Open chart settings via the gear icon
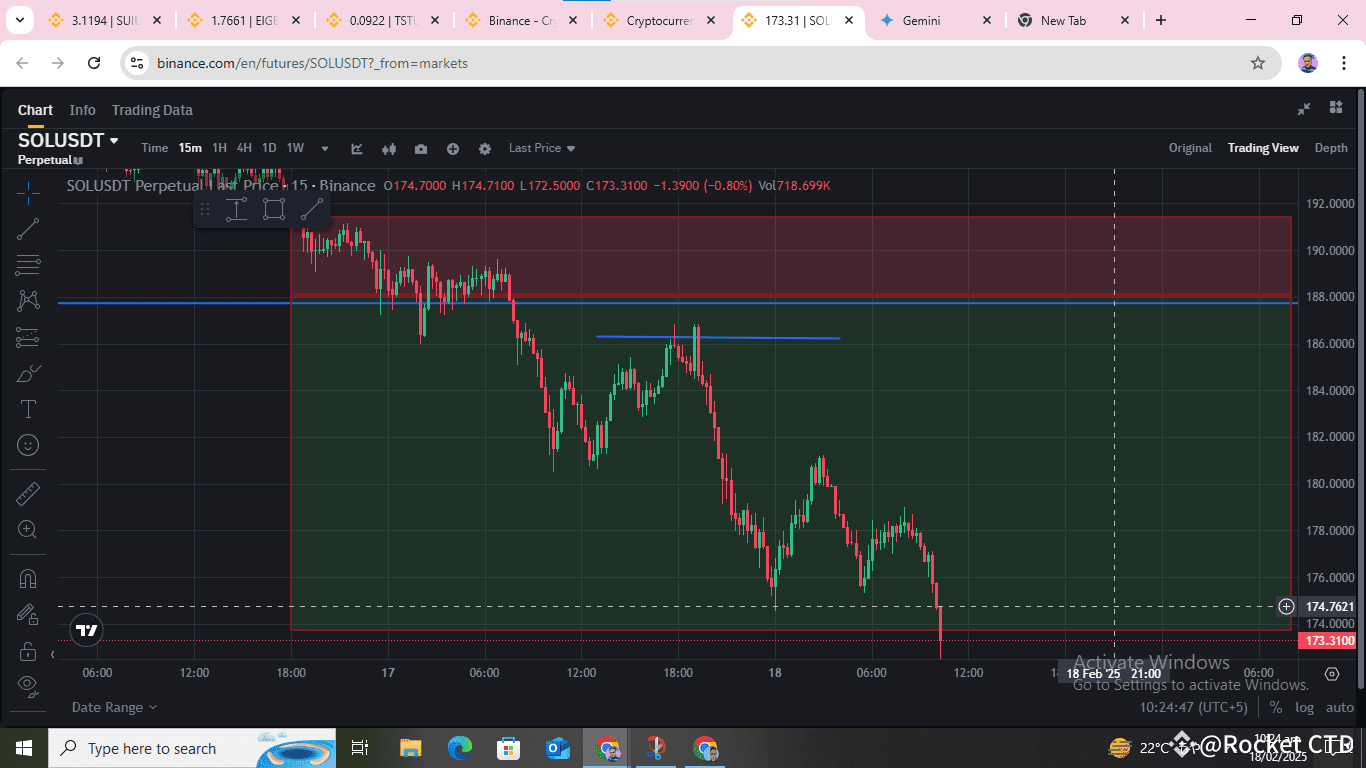Image resolution: width=1366 pixels, height=768 pixels. (x=485, y=148)
